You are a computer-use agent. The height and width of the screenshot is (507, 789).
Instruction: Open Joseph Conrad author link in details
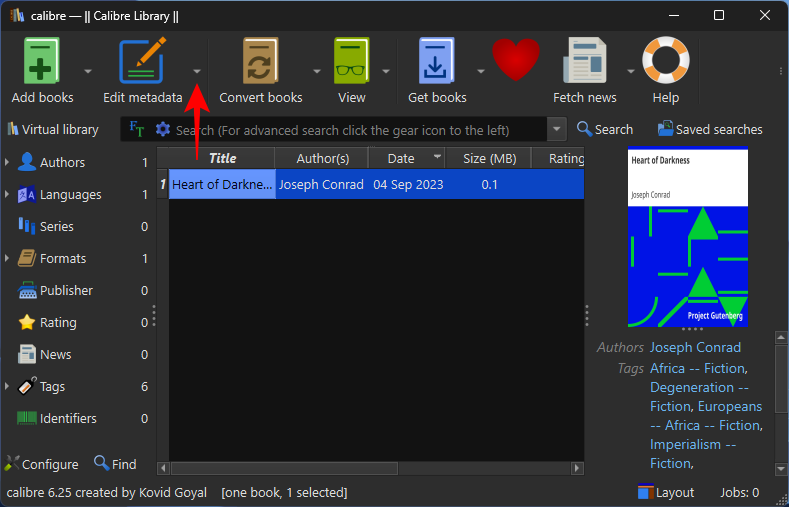pyautogui.click(x=695, y=348)
